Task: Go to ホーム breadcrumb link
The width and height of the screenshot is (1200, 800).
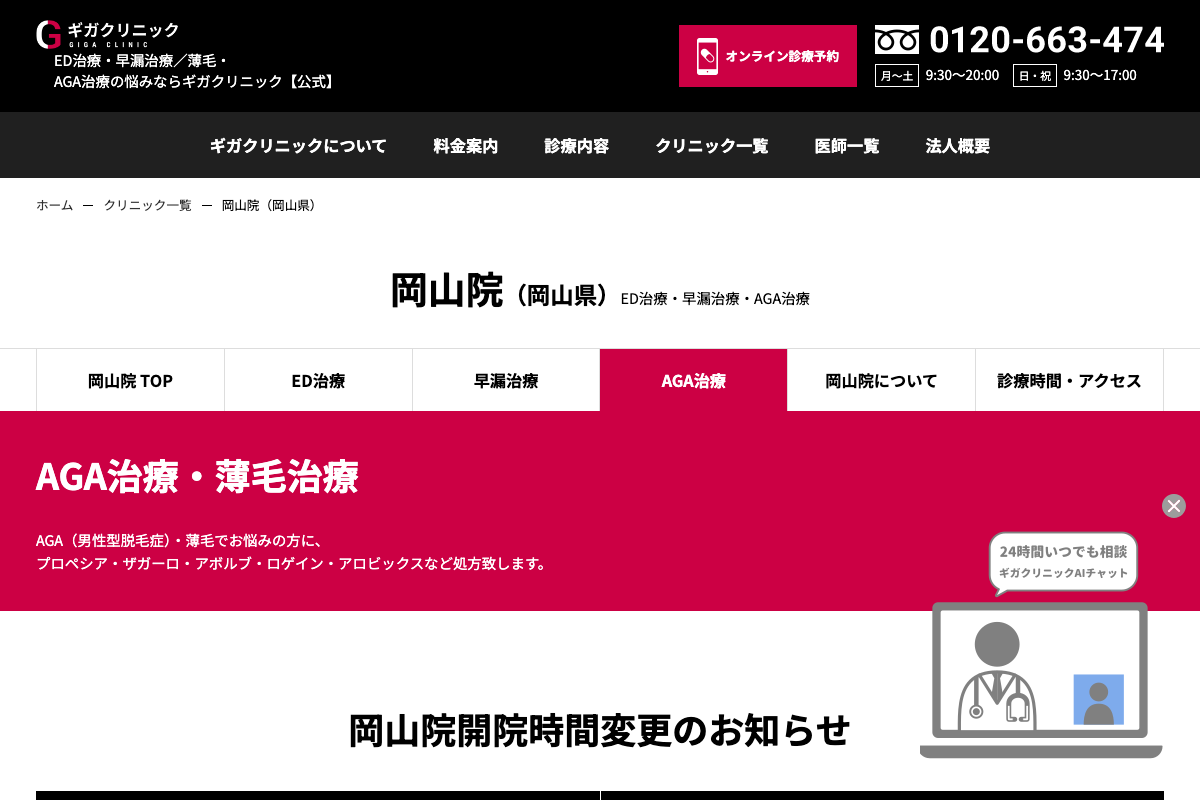Action: [55, 205]
